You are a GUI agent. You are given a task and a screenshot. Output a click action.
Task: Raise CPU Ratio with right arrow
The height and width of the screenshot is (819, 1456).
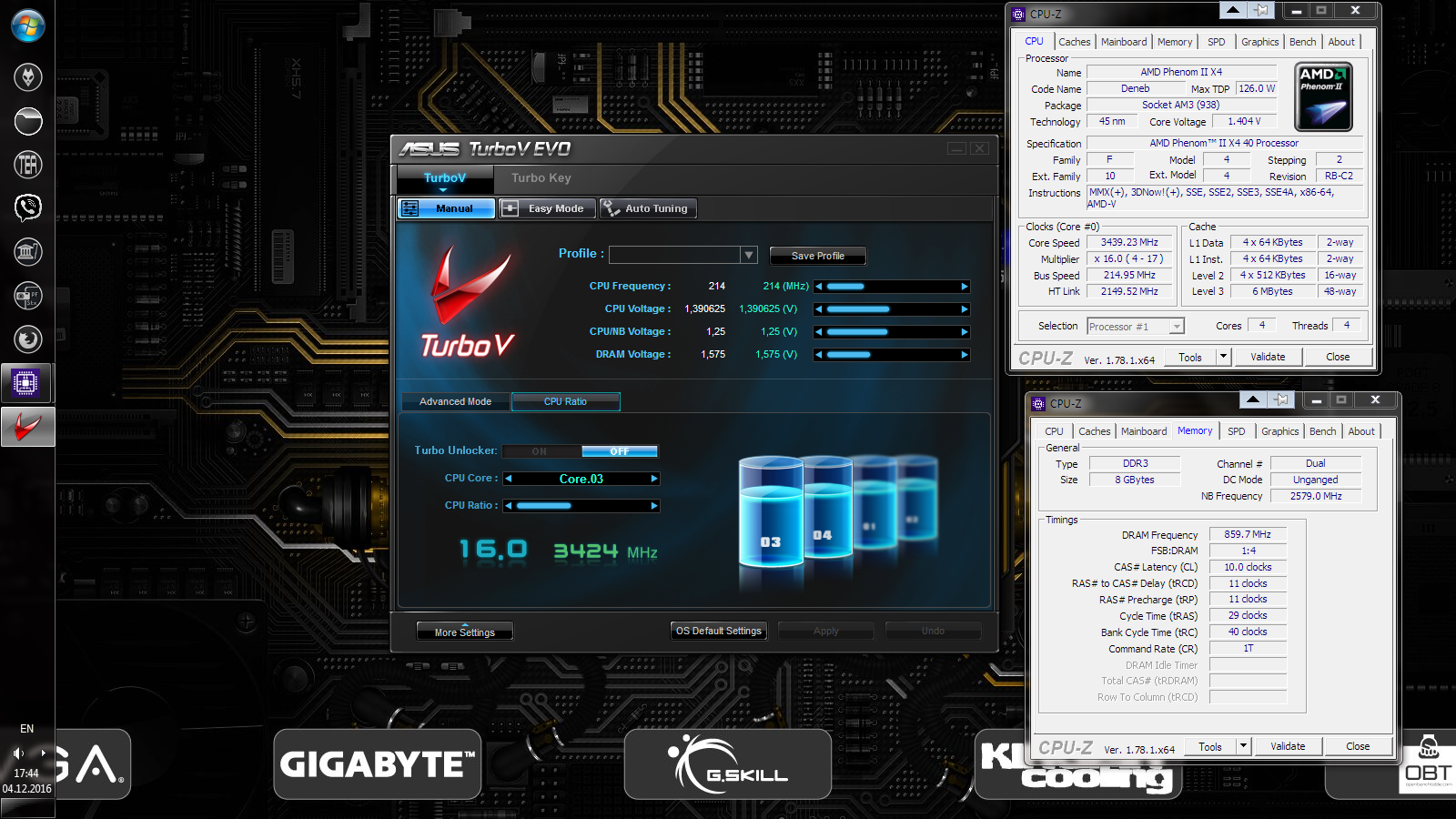654,506
